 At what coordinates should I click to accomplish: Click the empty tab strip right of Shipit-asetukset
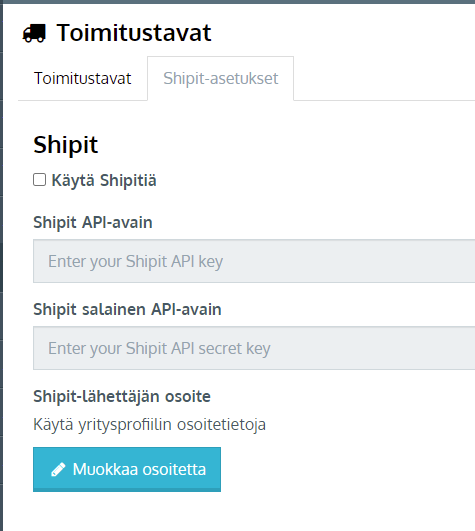384,79
